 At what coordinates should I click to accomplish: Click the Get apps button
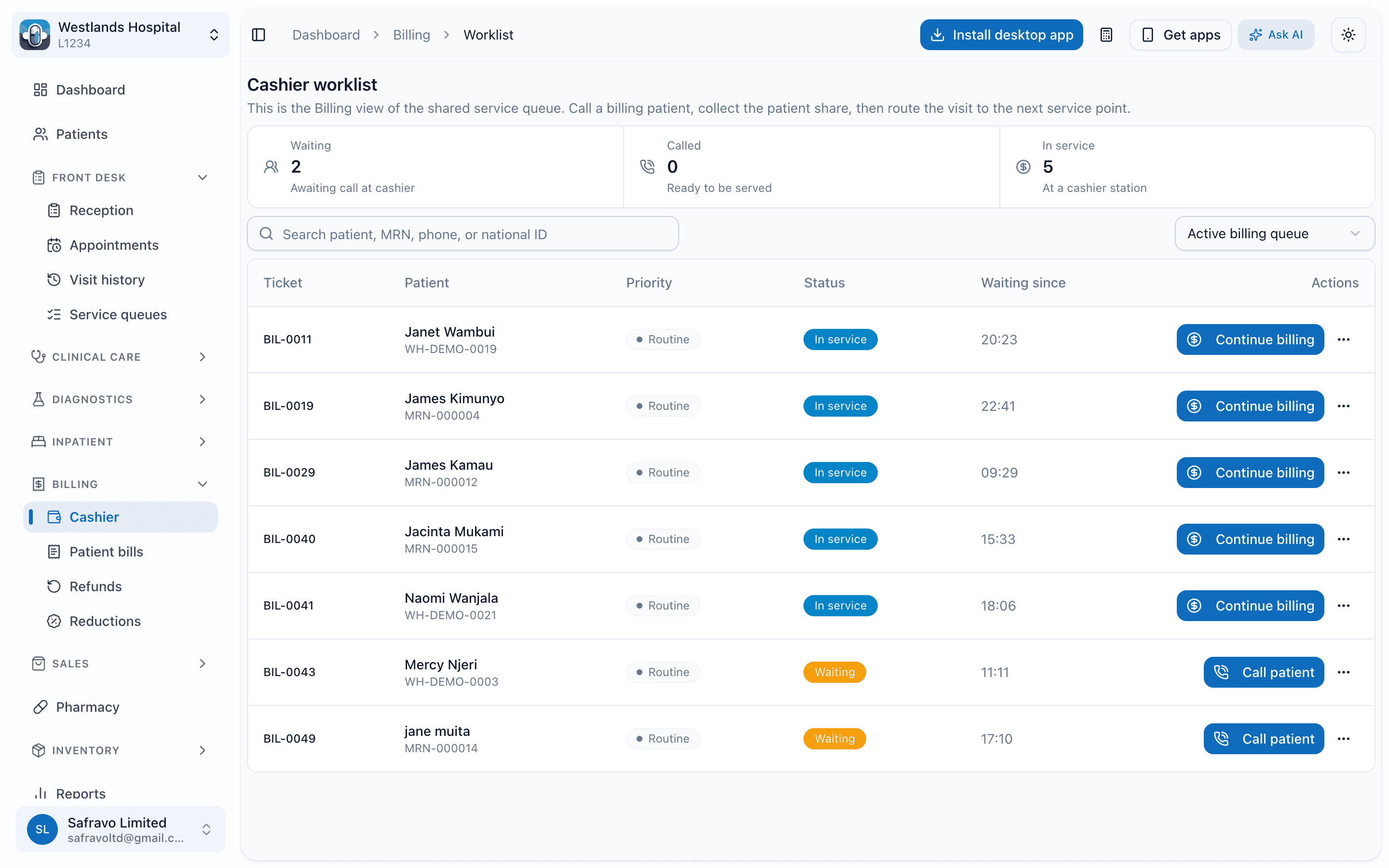[1180, 35]
